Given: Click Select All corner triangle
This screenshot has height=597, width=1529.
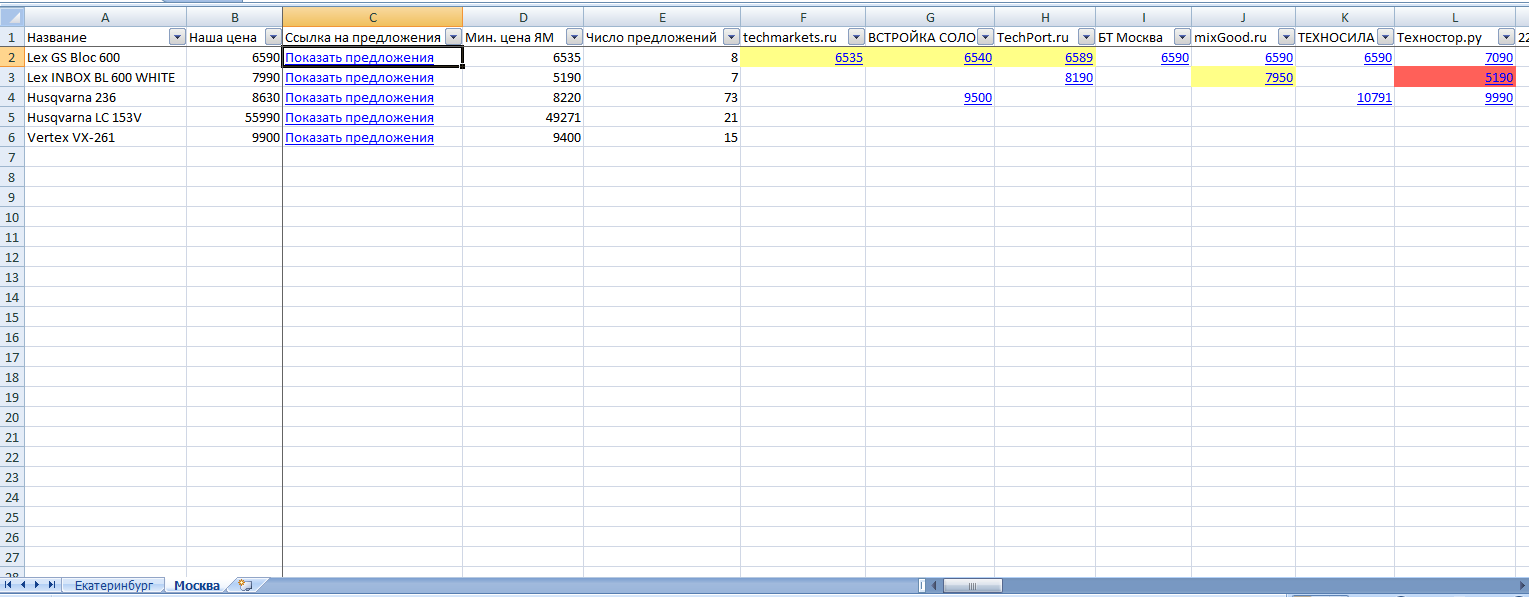Looking at the screenshot, I should 11,17.
